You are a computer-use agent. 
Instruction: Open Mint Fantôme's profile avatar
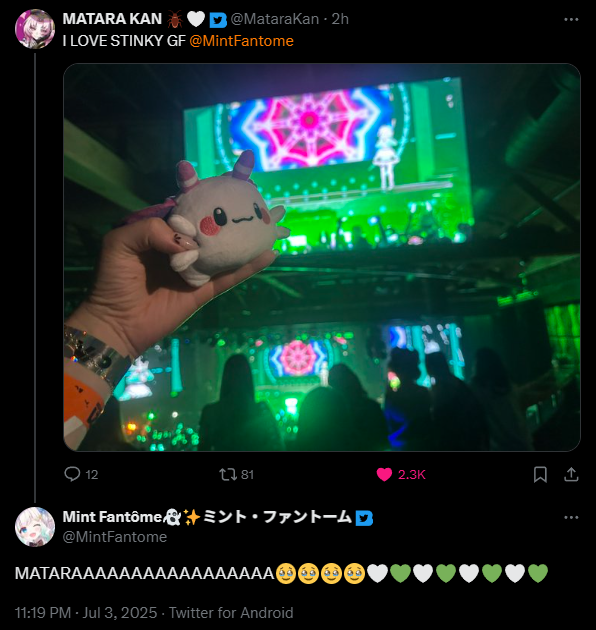(x=35, y=527)
